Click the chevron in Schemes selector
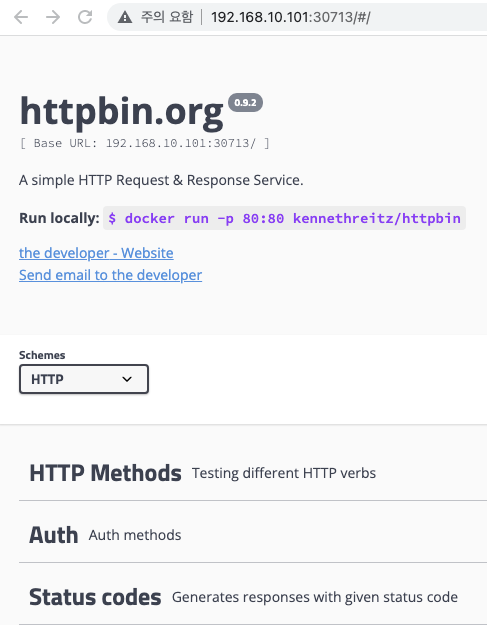The image size is (487, 625). pos(127,379)
